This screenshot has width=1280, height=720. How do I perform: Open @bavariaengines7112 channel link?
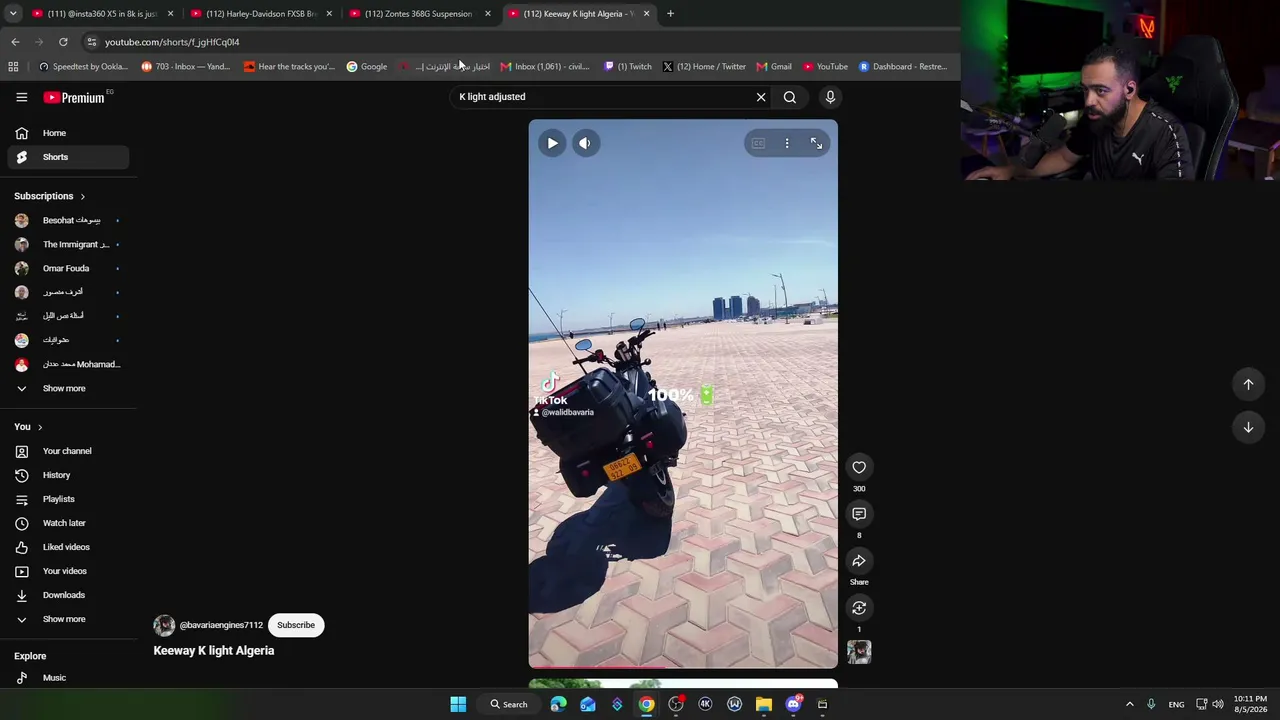tap(221, 625)
